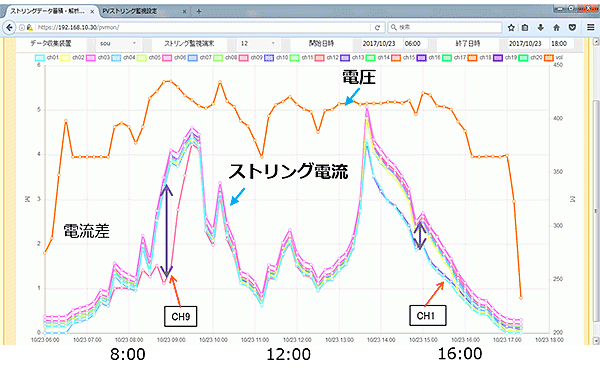Go back using the browser back arrow
600x370 pixels.
click(x=9, y=28)
